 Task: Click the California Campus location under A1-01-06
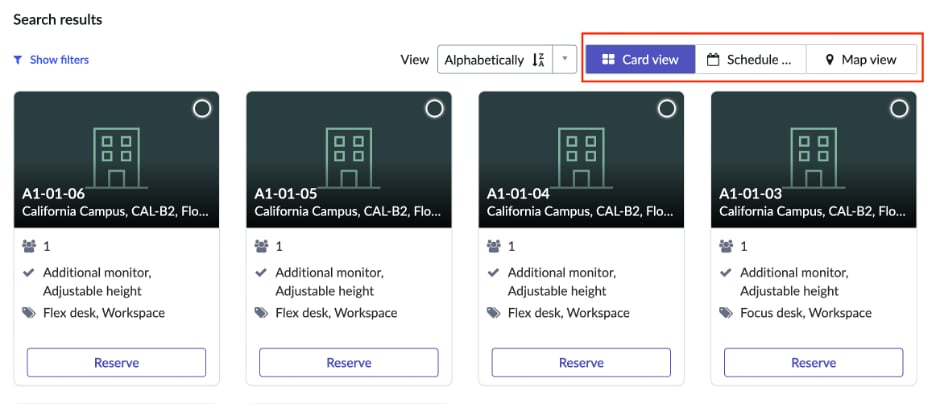click(x=115, y=211)
